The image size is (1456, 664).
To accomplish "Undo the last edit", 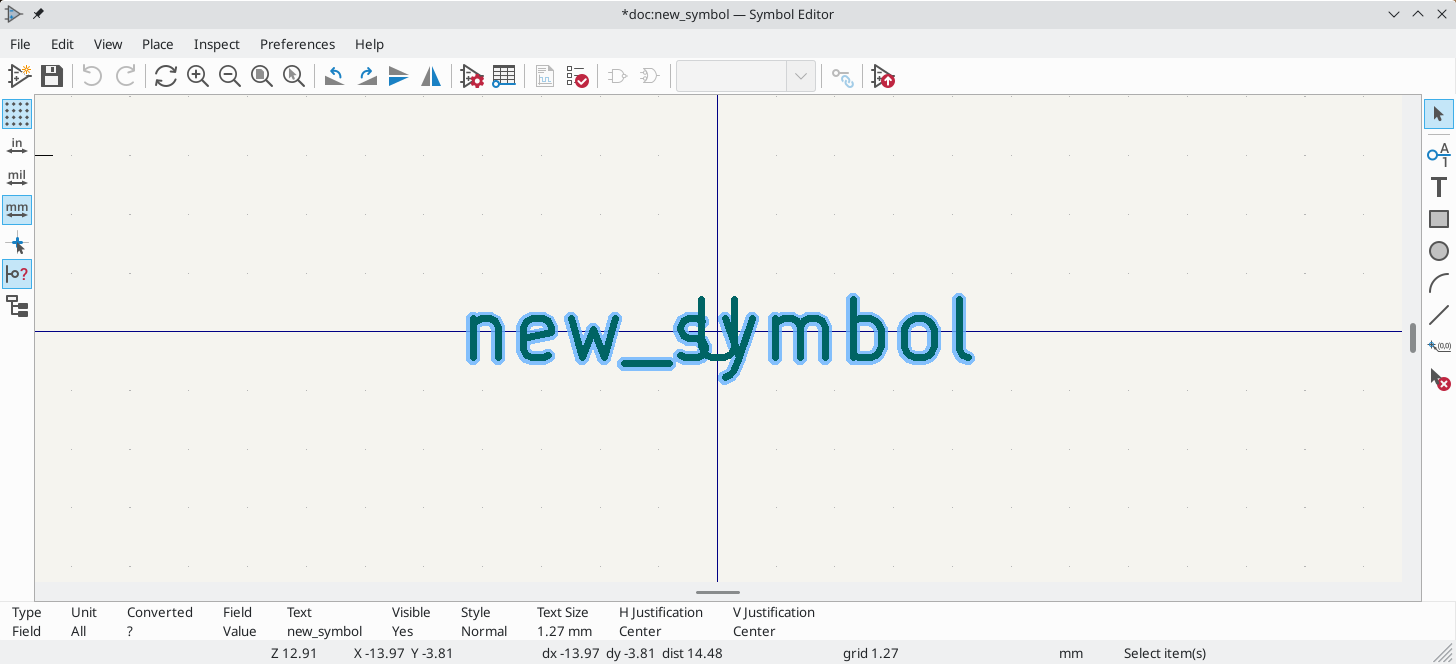I will [91, 76].
